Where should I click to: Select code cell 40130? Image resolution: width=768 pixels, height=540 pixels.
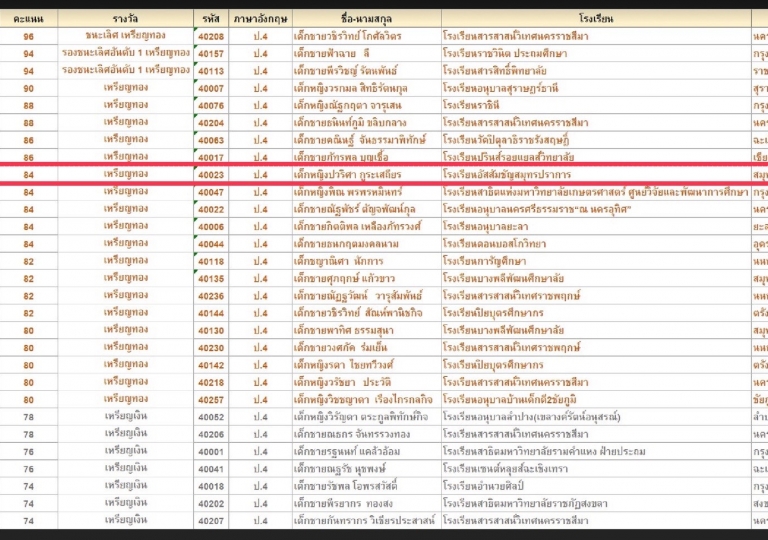click(211, 331)
